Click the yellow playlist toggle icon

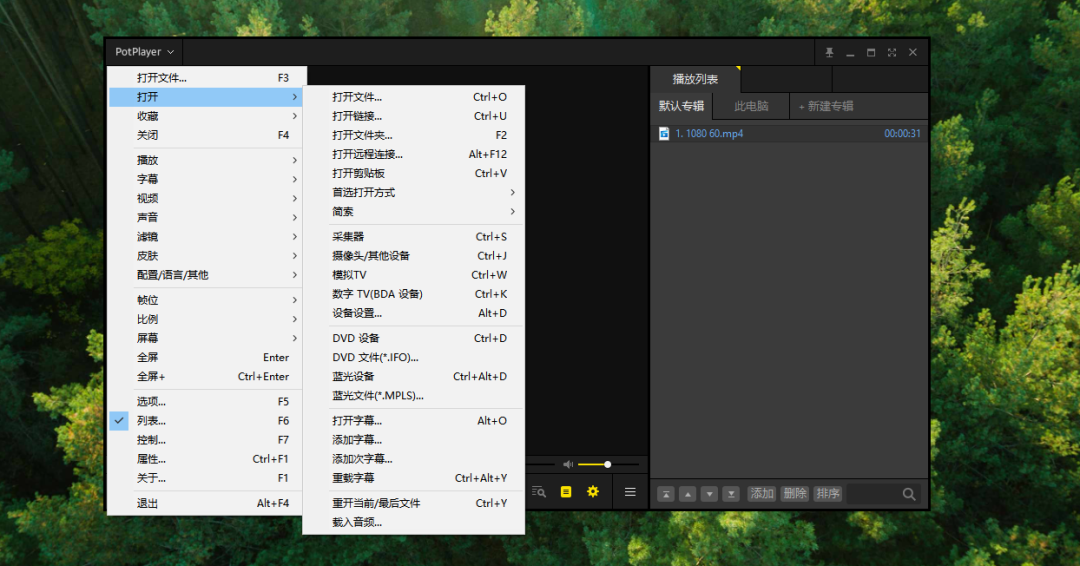tap(566, 492)
